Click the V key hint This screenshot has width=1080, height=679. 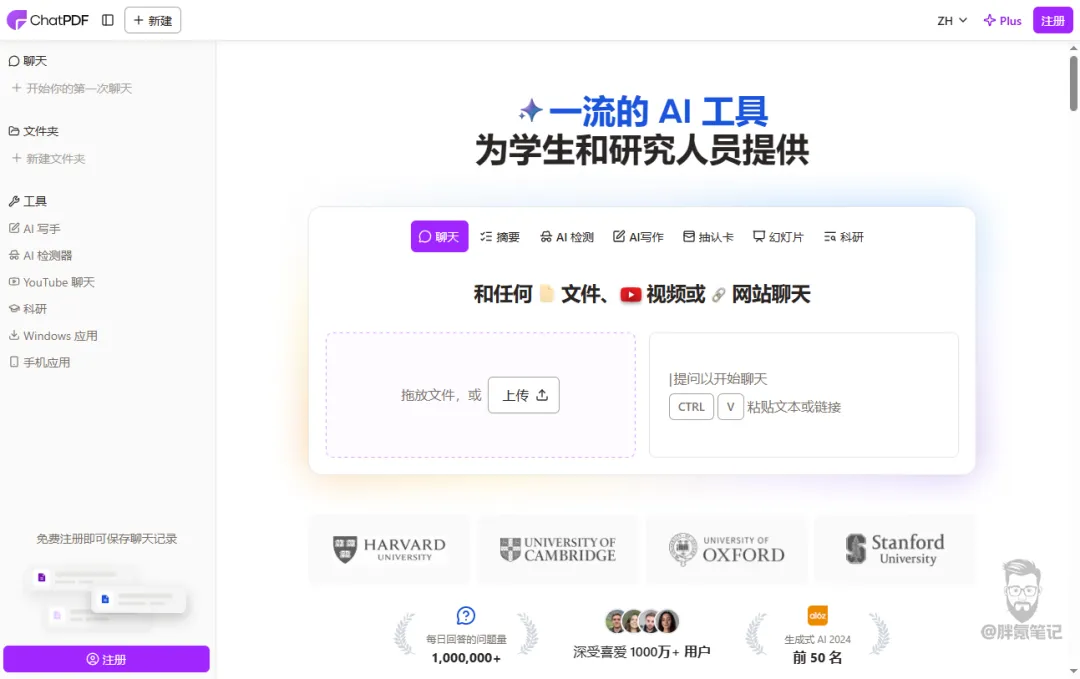pos(730,406)
